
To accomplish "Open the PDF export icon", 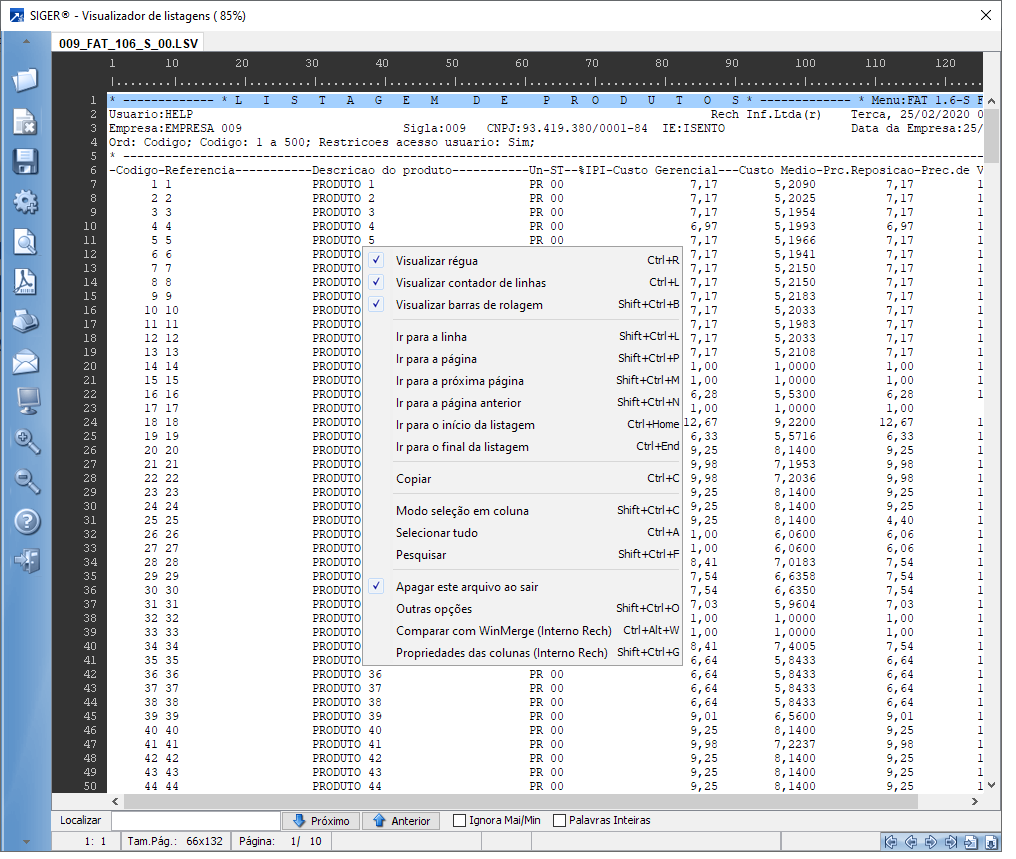I will click(25, 282).
